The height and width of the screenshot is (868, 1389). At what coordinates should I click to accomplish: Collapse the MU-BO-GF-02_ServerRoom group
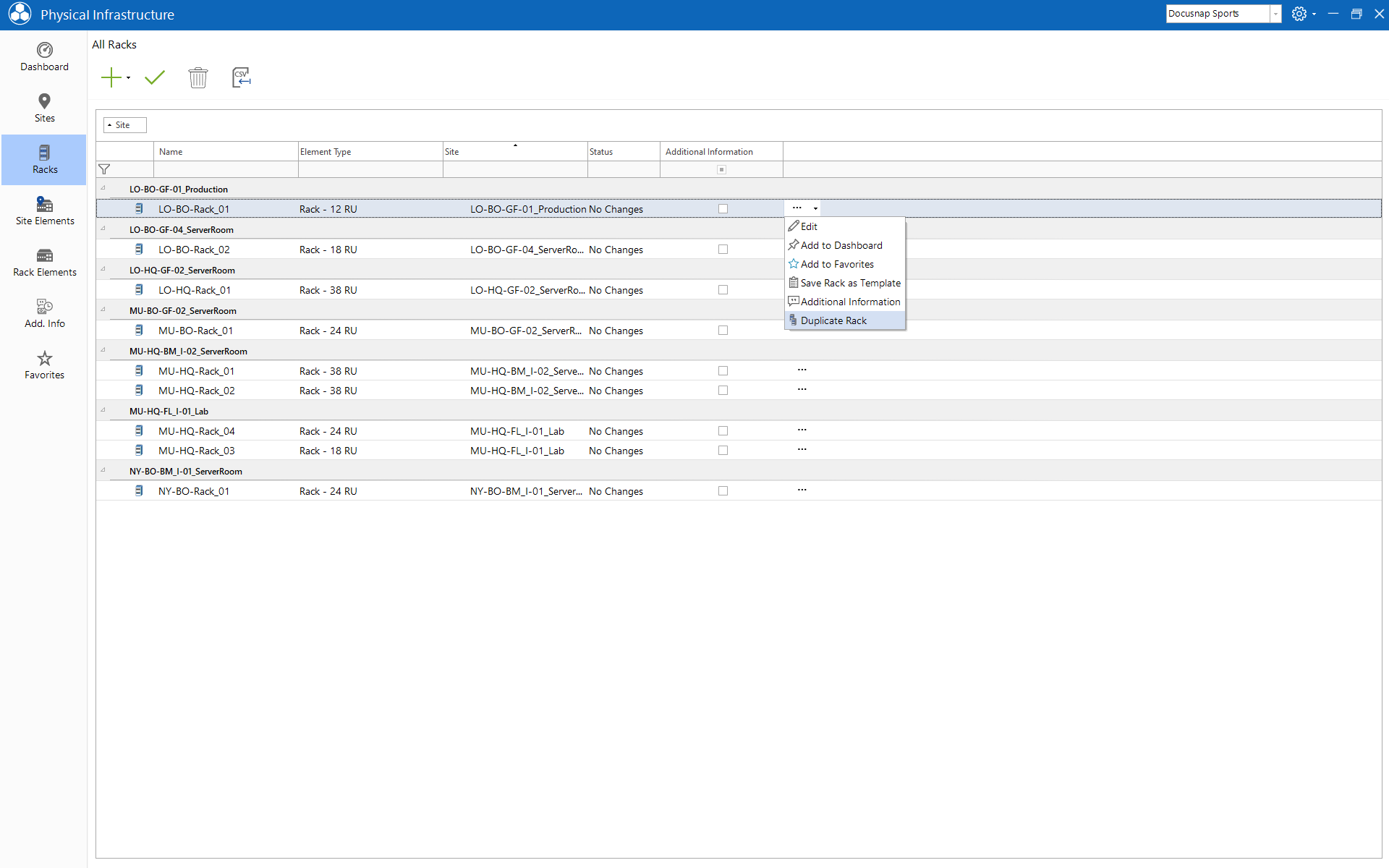pyautogui.click(x=103, y=310)
